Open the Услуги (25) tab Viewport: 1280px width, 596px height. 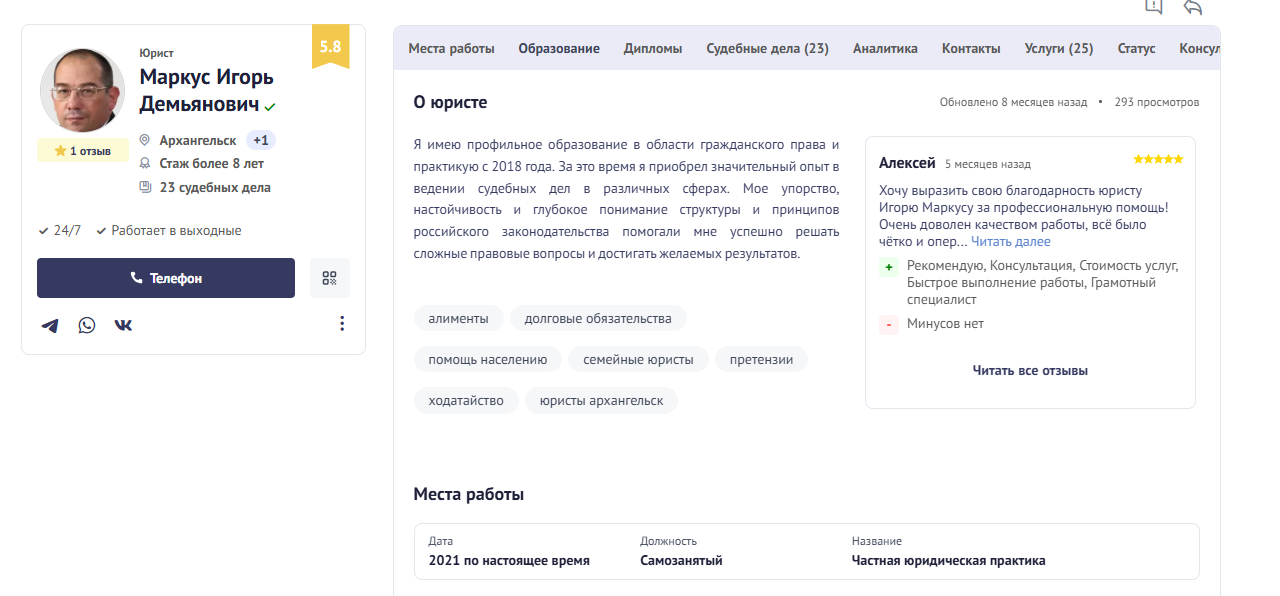(x=1059, y=48)
